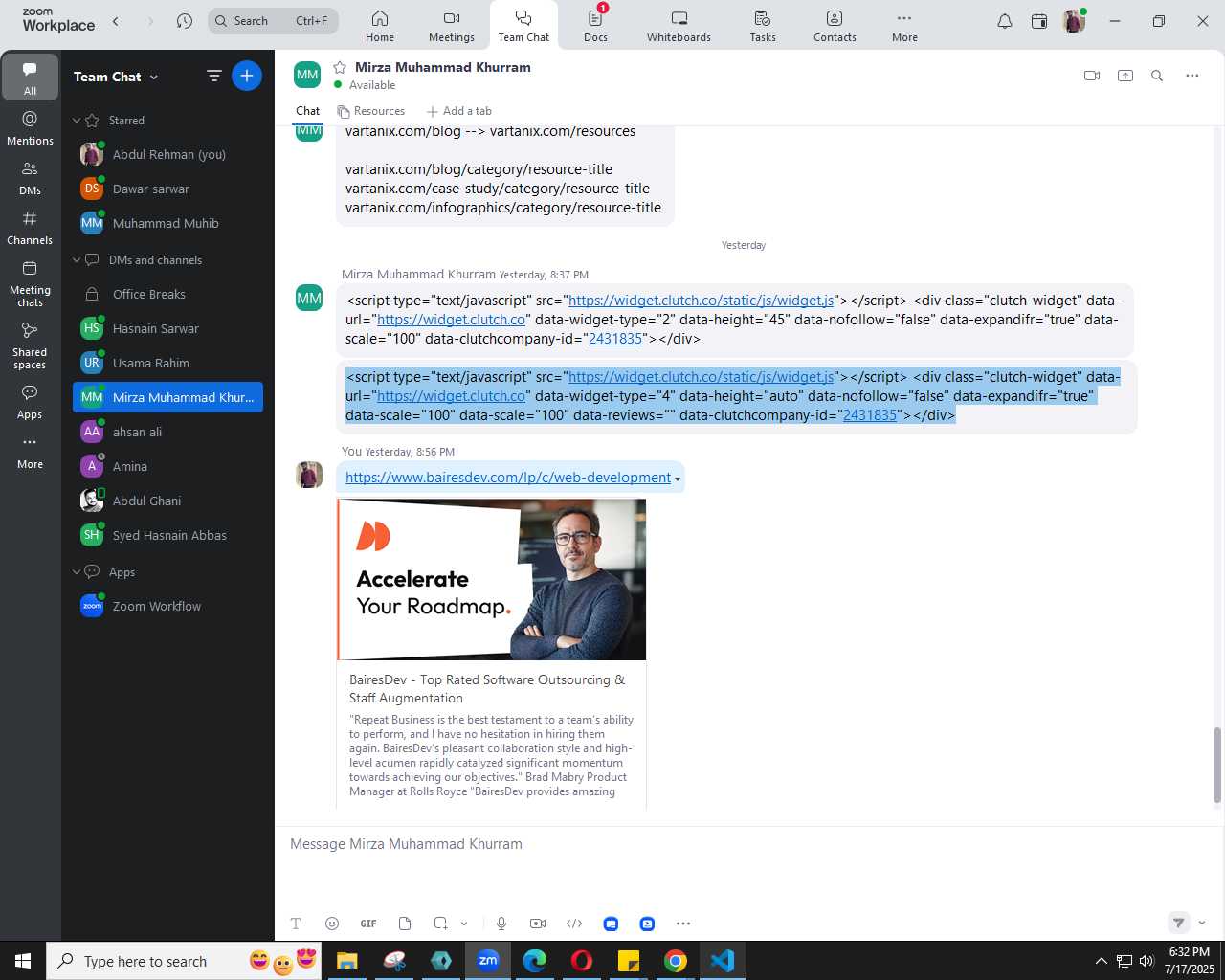Click the chat vertical scrollbar
1225x980 pixels.
pyautogui.click(x=1217, y=766)
